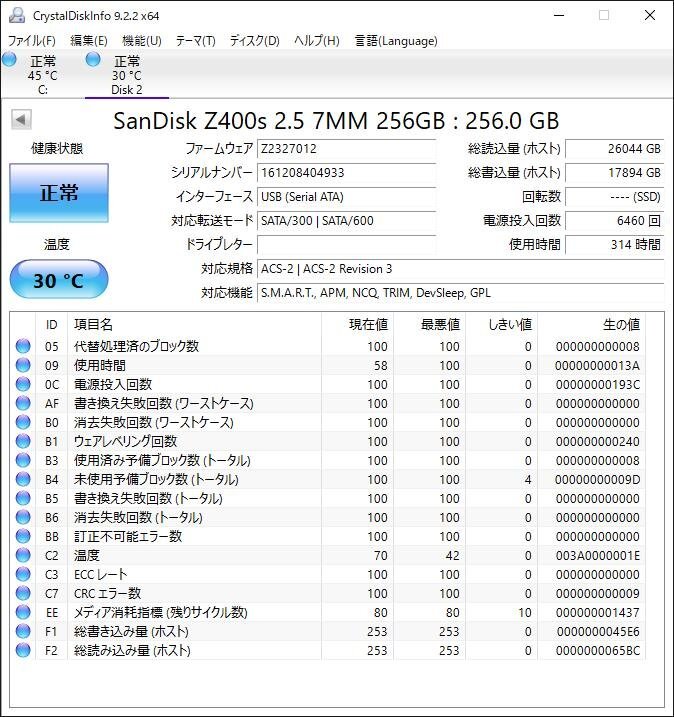Click serial number field 161208404933
674x717 pixels.
pos(346,173)
